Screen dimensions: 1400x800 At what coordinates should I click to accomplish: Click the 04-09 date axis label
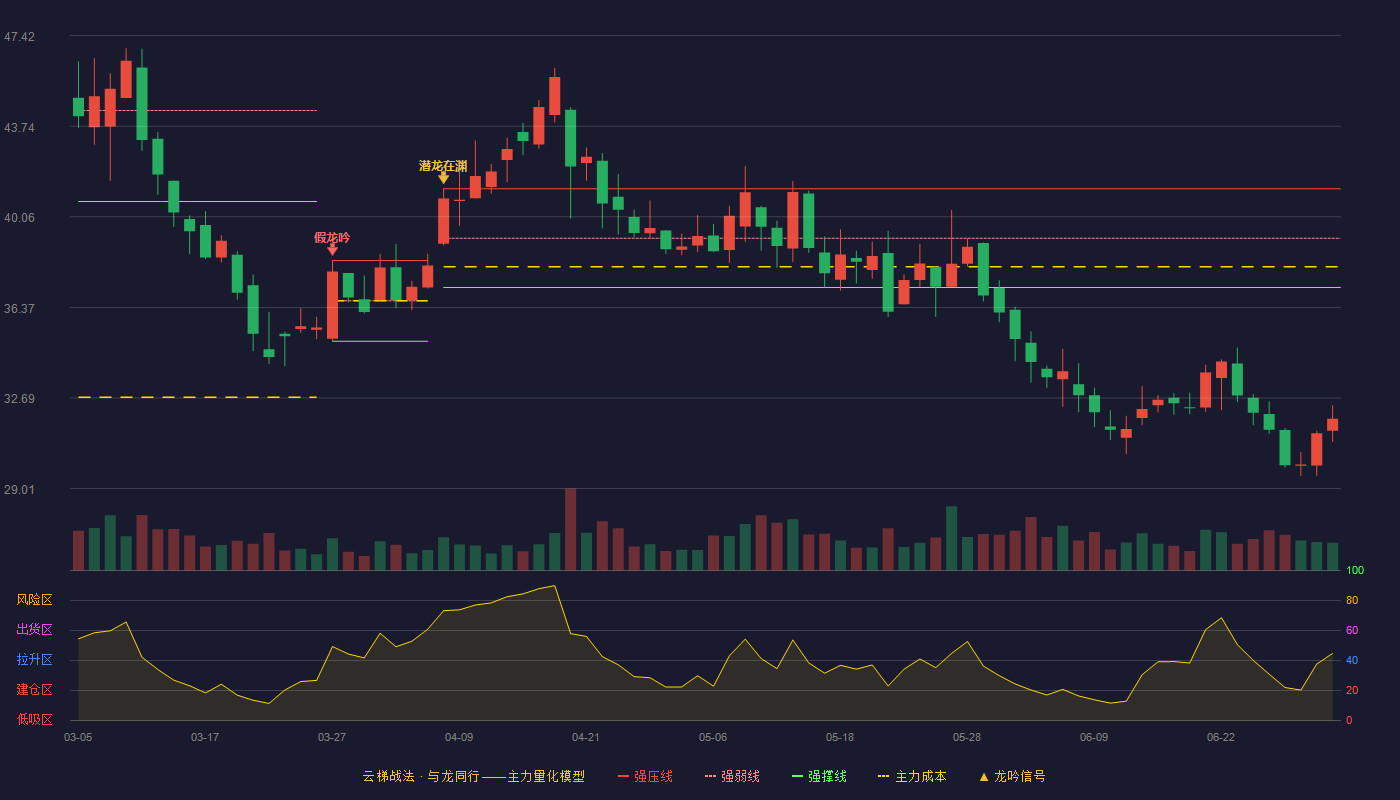459,737
